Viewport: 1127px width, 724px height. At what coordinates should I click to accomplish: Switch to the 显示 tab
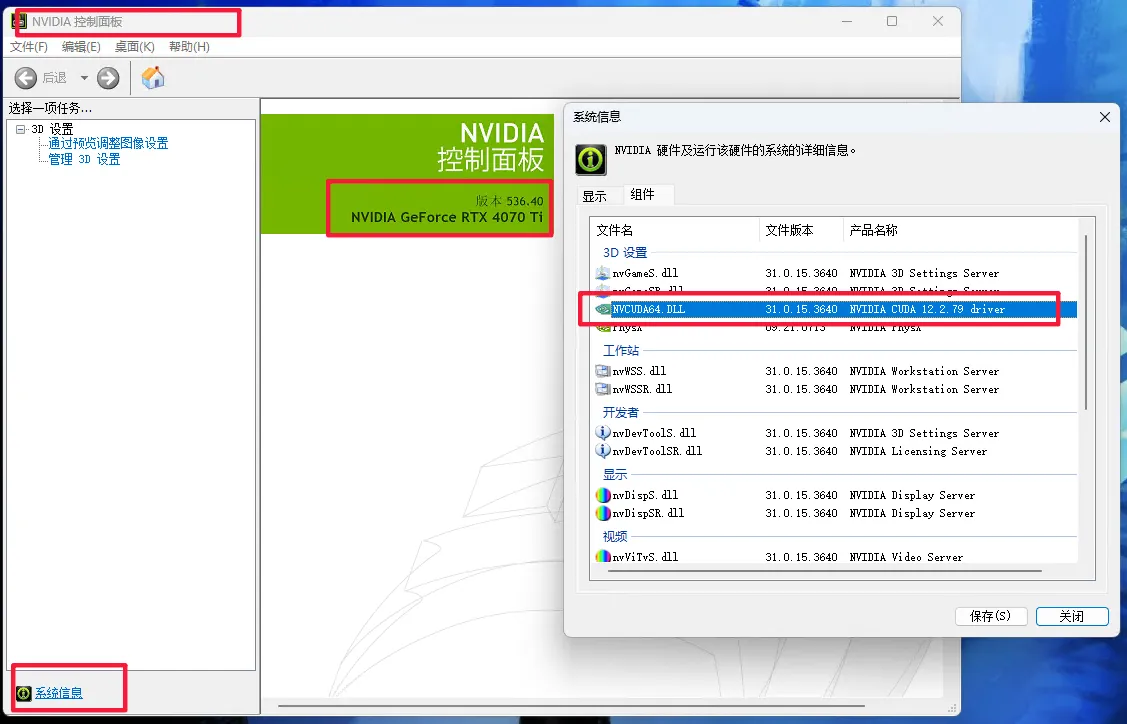click(x=595, y=196)
